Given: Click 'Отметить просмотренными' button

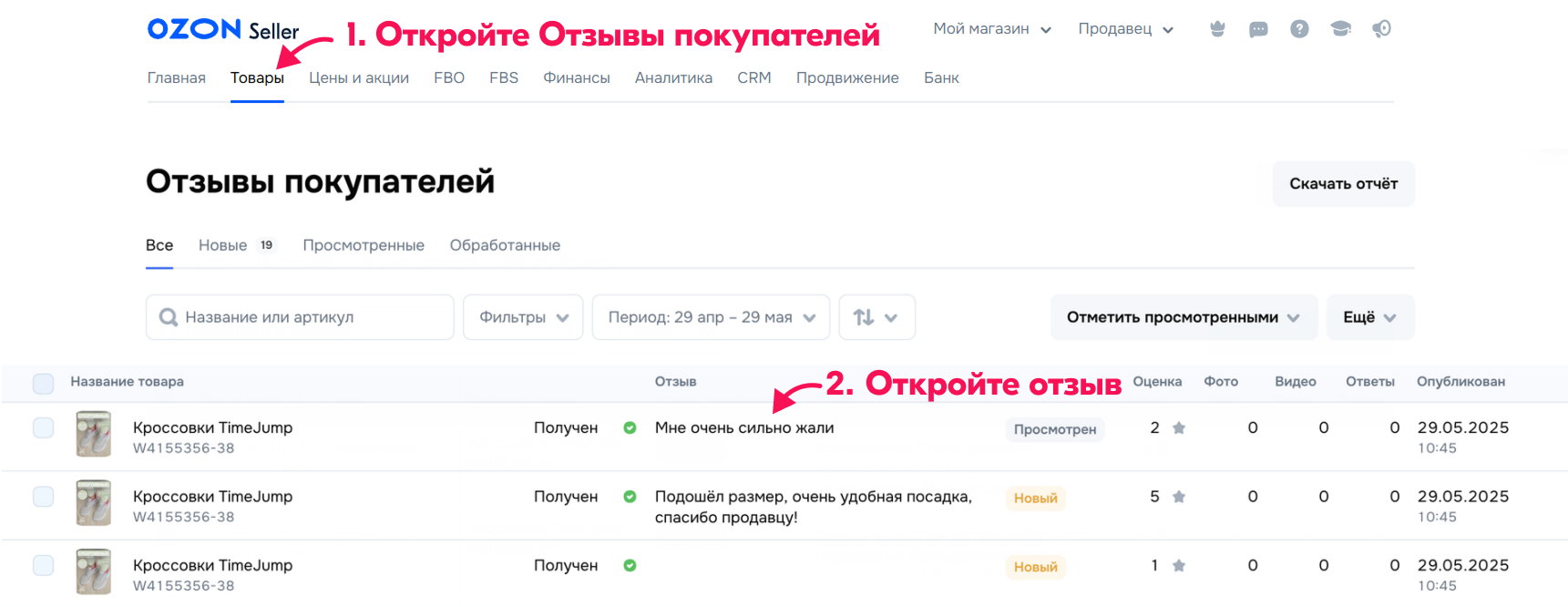Looking at the screenshot, I should 1183,317.
